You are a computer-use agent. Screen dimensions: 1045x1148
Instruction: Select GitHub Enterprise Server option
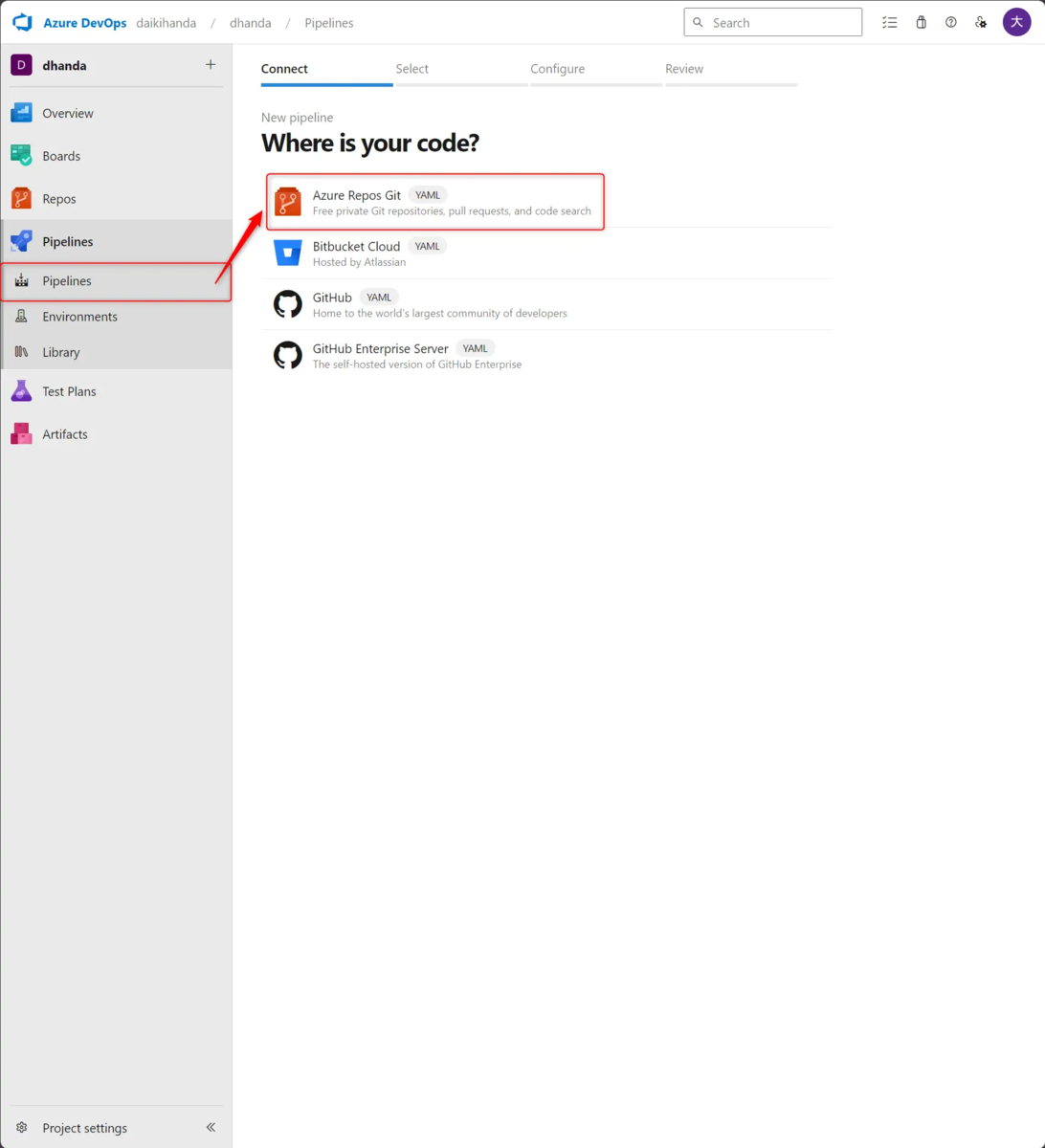(547, 355)
